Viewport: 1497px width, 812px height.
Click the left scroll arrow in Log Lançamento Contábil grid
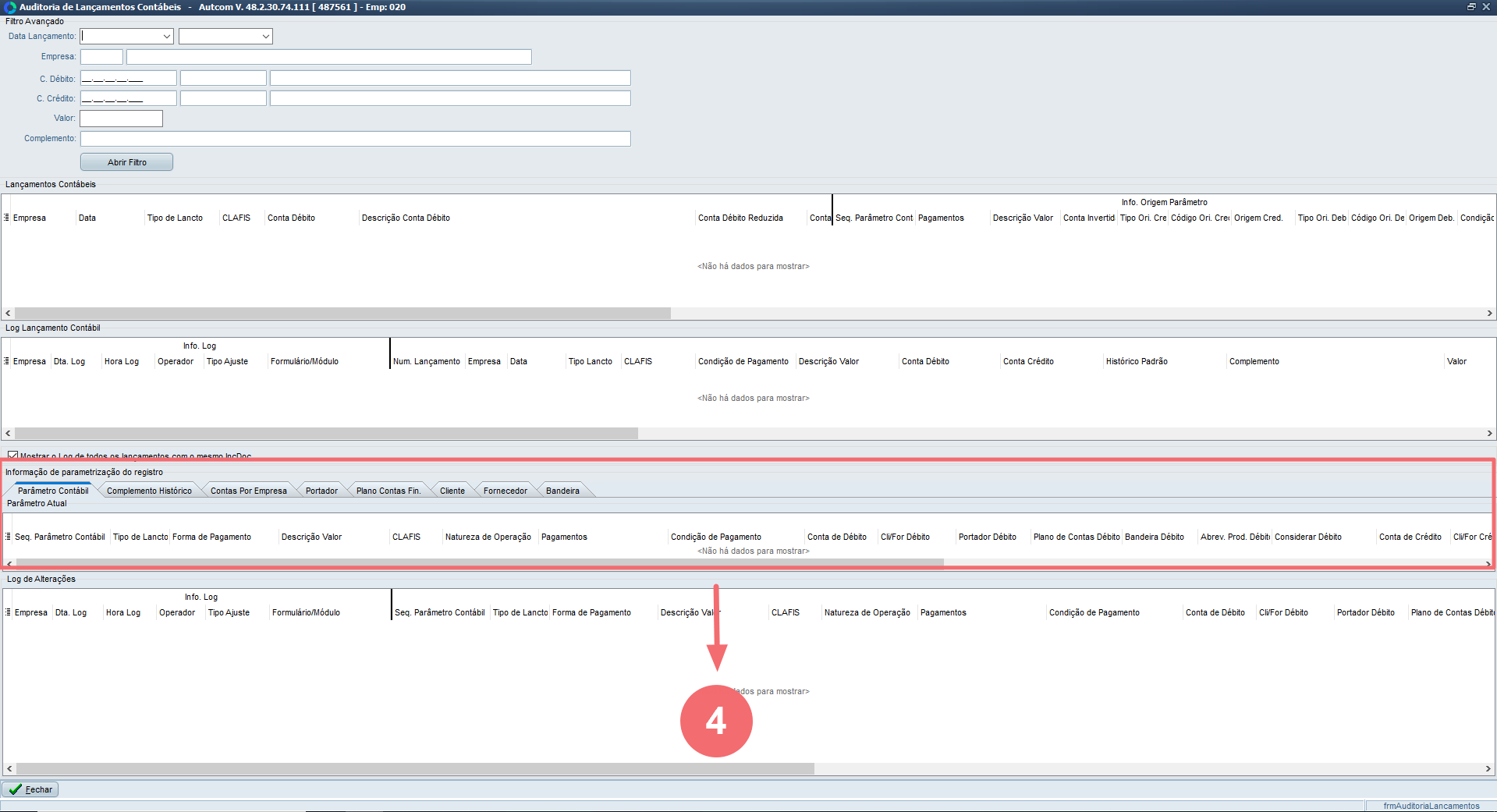(8, 433)
